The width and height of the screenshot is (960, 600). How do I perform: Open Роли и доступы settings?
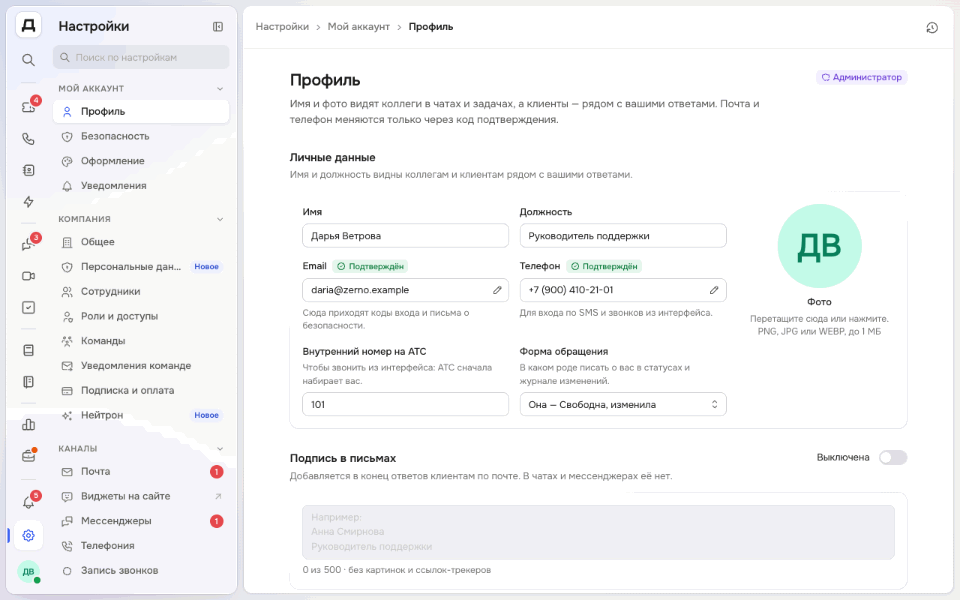point(141,316)
